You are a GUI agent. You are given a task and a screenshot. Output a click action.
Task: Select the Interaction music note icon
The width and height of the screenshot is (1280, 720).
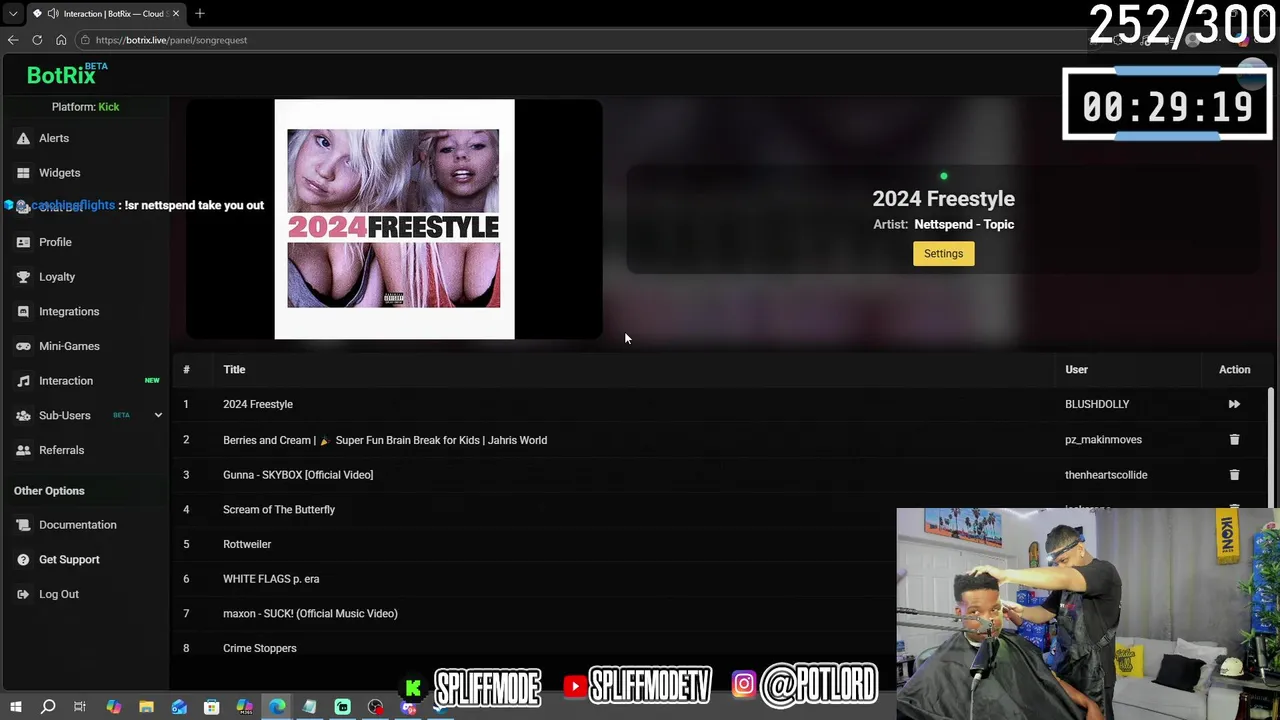pos(23,381)
